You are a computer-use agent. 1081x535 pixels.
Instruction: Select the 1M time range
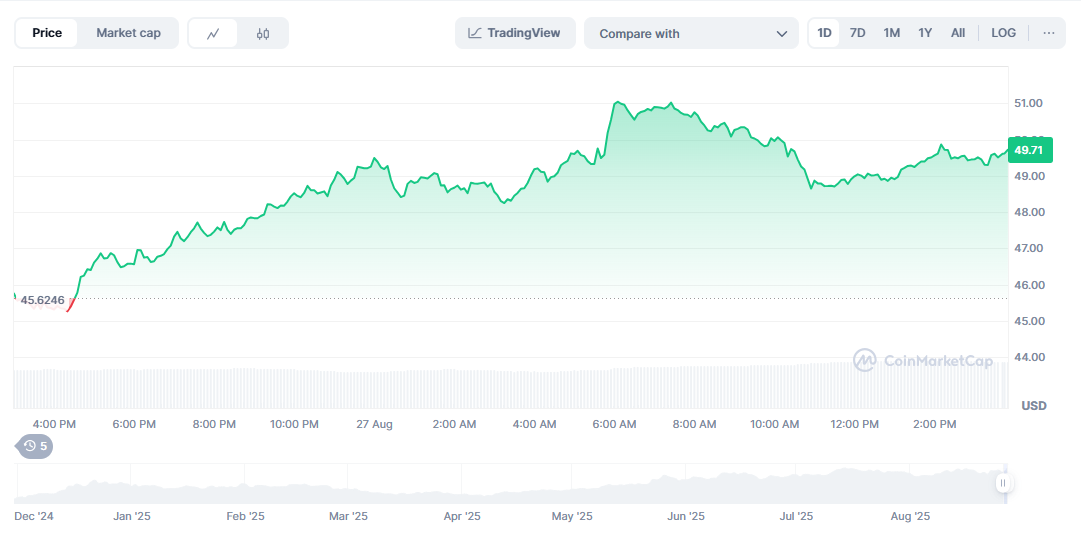coord(891,33)
